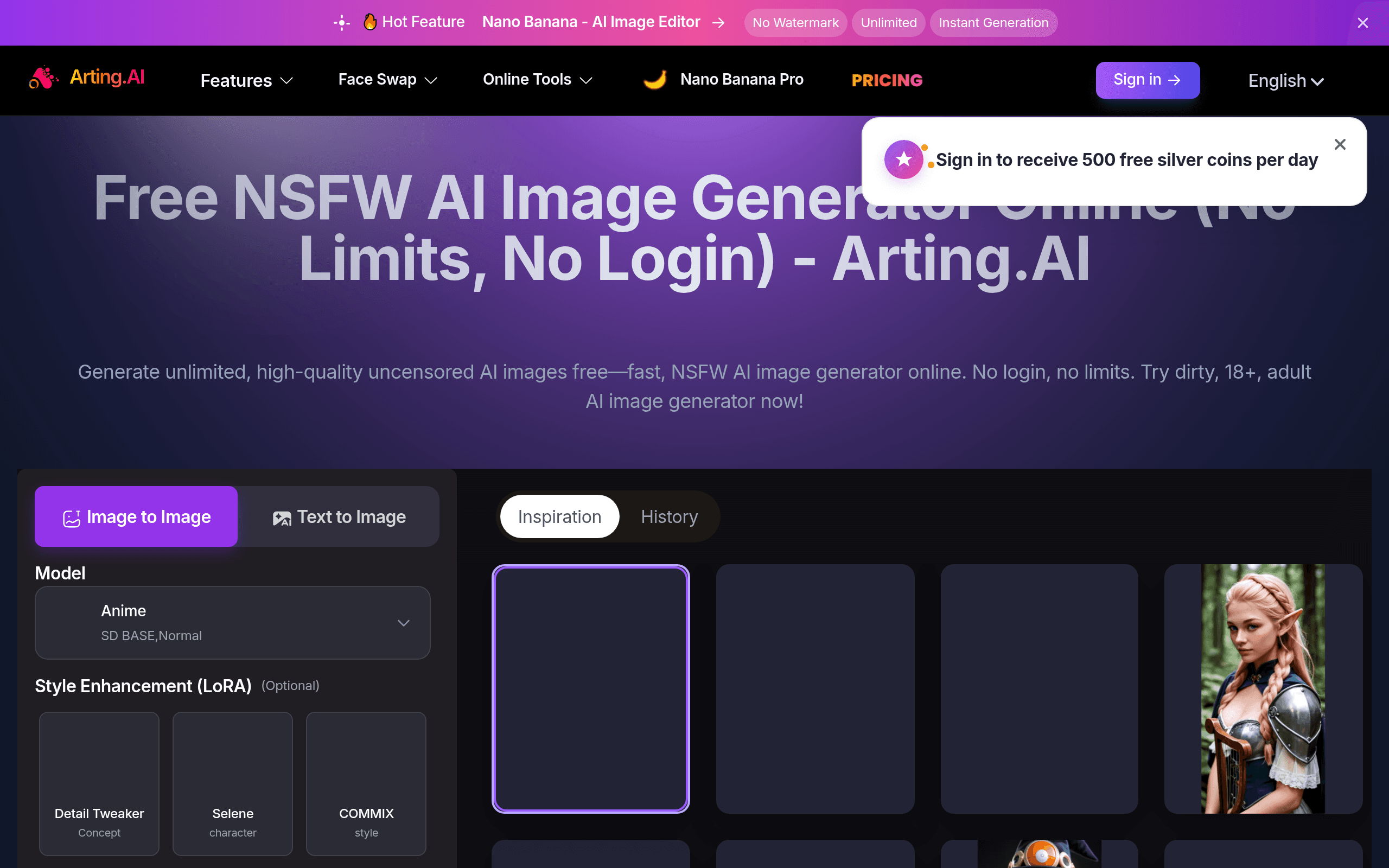The height and width of the screenshot is (868, 1389).
Task: Click the chevron in the Model selector
Action: (x=404, y=623)
